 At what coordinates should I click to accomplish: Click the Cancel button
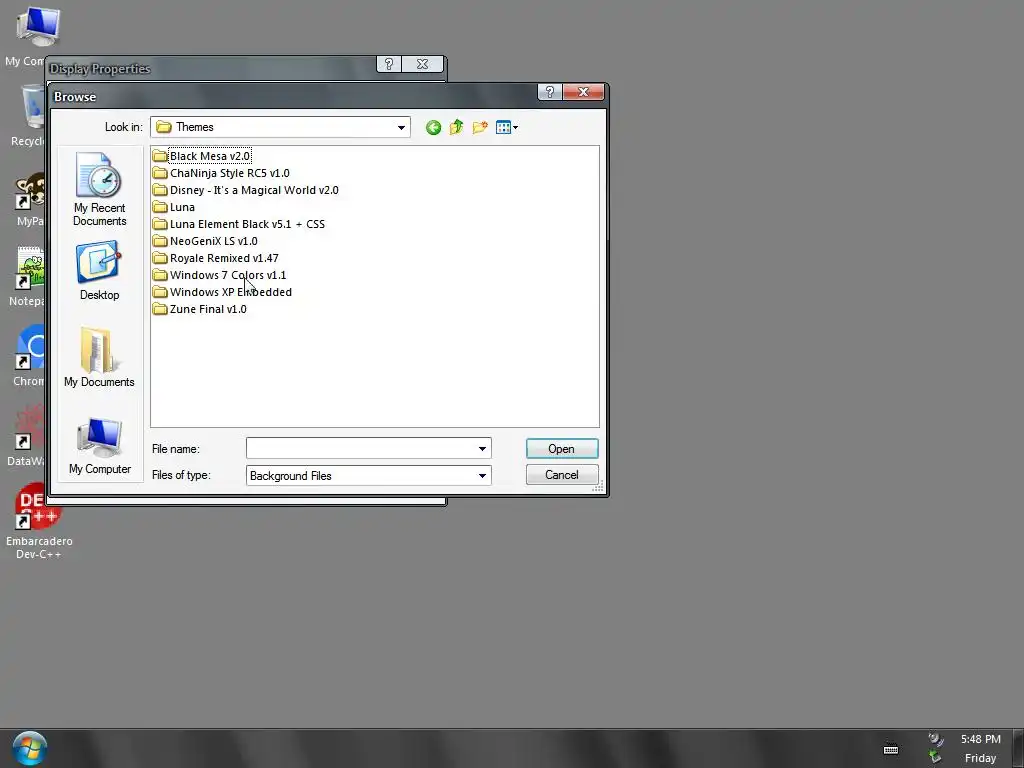click(562, 475)
